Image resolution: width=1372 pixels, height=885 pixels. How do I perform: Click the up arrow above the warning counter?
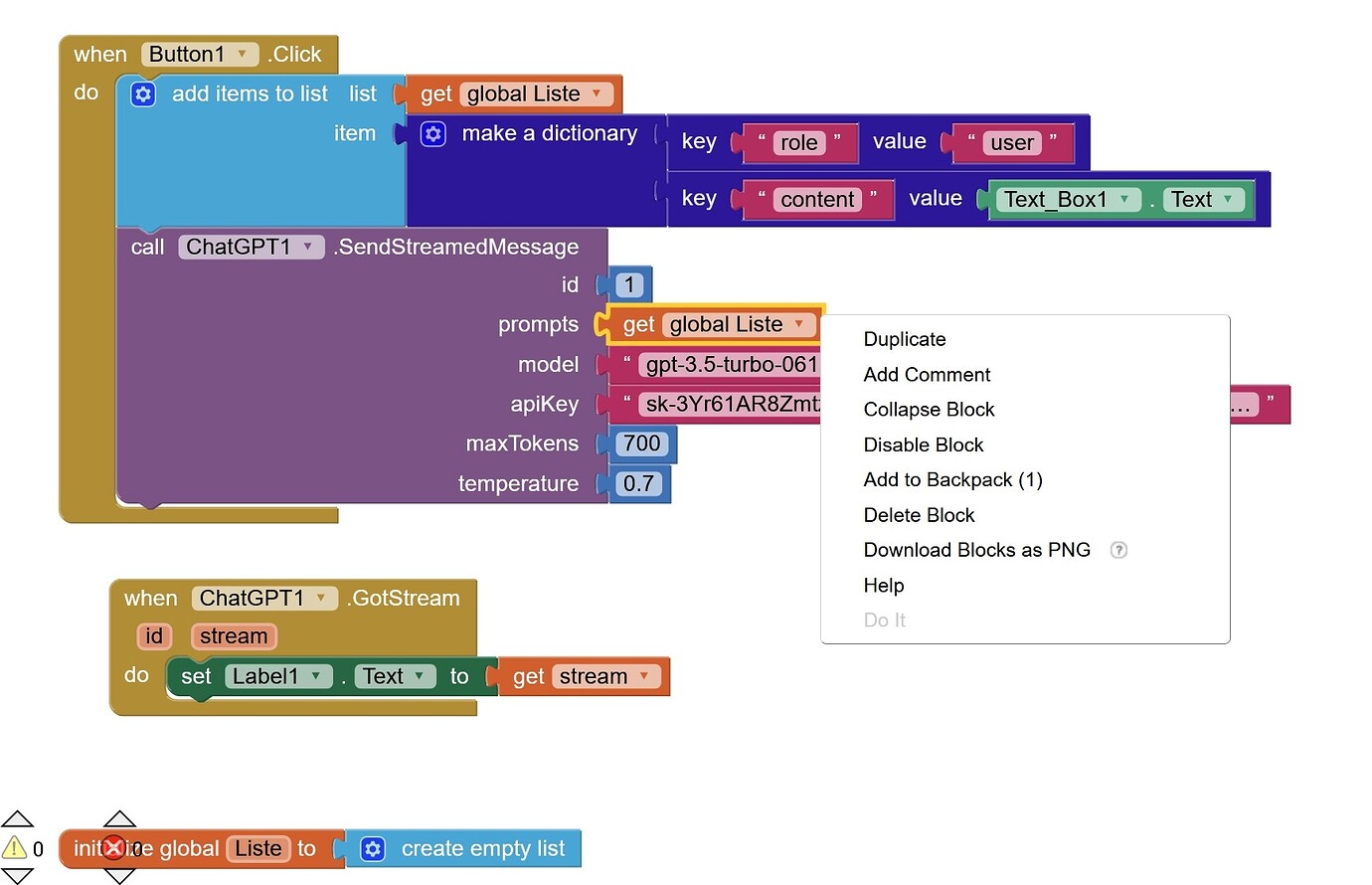(x=17, y=819)
